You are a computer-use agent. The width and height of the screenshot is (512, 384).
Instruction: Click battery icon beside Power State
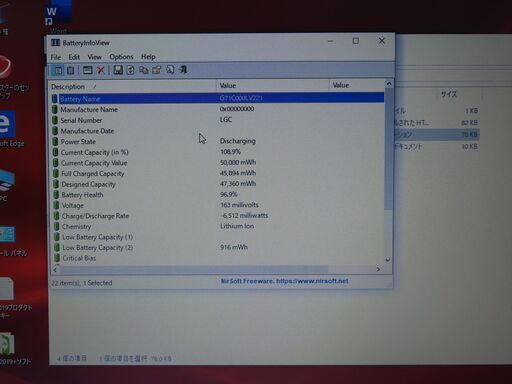(x=55, y=141)
